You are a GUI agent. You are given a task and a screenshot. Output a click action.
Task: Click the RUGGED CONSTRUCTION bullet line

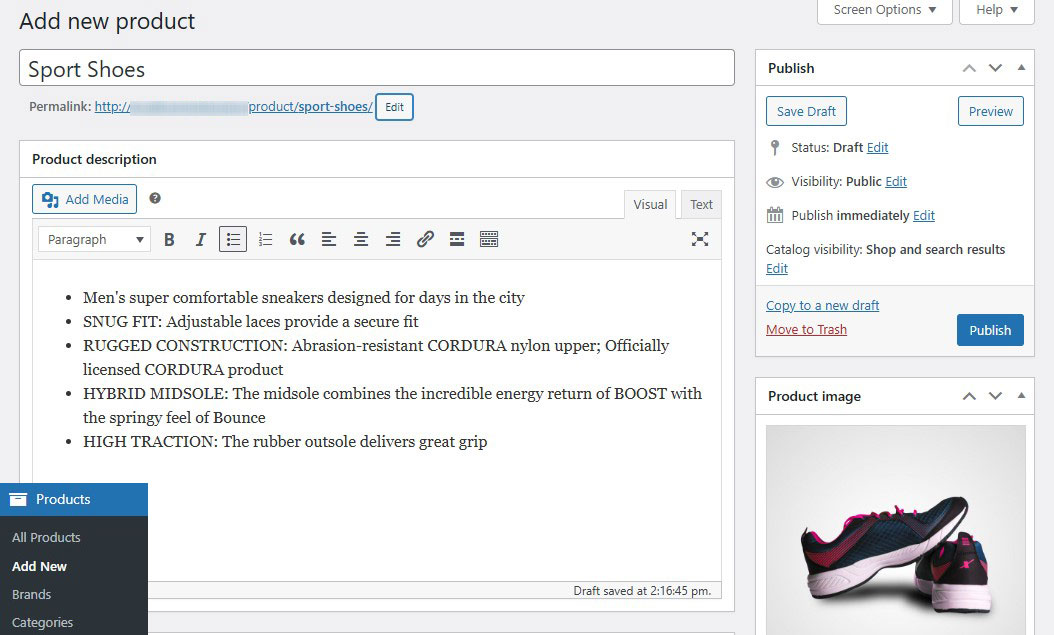click(376, 357)
